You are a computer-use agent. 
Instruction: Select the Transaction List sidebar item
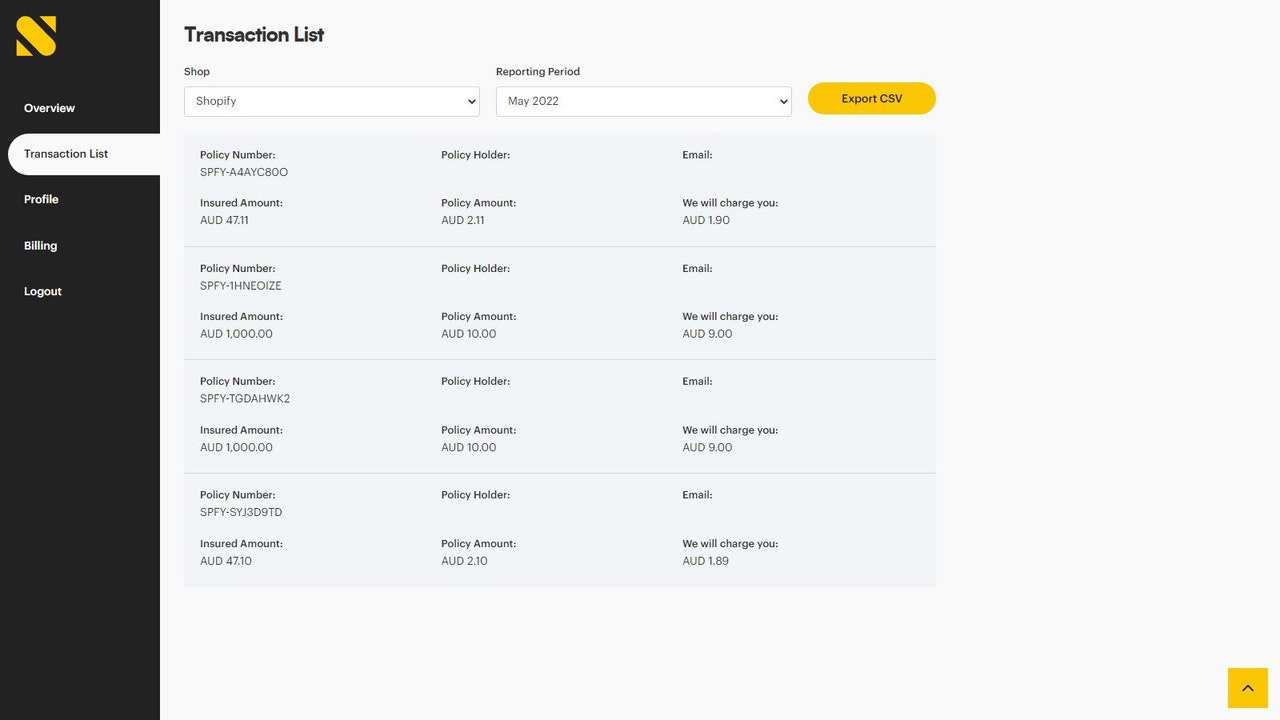(x=65, y=154)
